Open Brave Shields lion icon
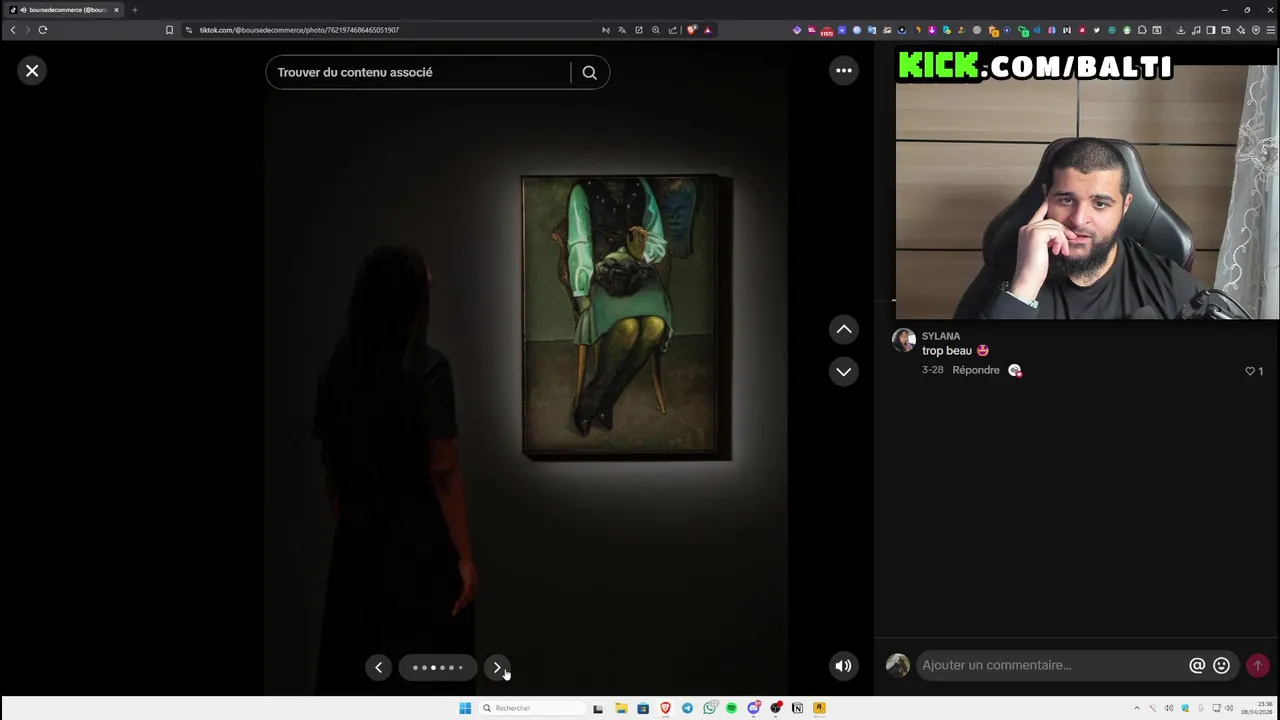The width and height of the screenshot is (1280, 720). [691, 30]
